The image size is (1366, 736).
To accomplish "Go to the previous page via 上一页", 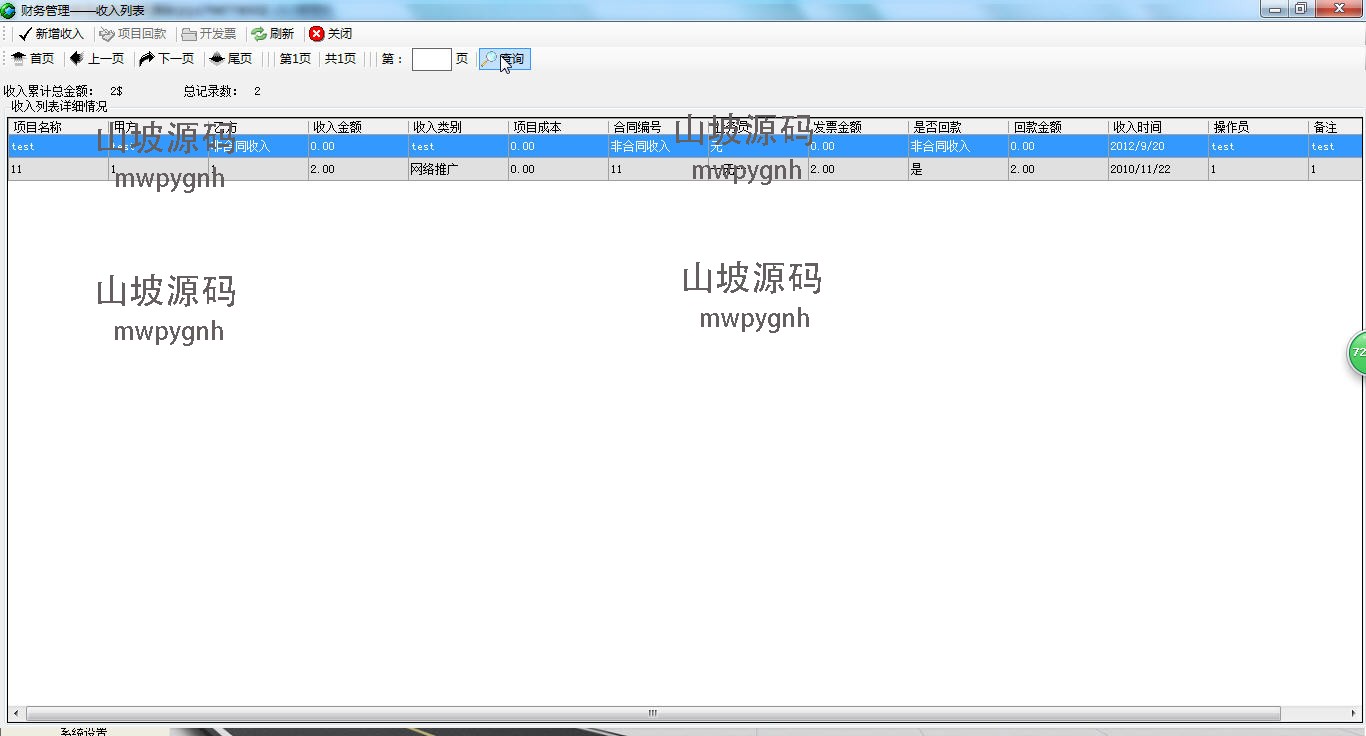I will point(97,59).
